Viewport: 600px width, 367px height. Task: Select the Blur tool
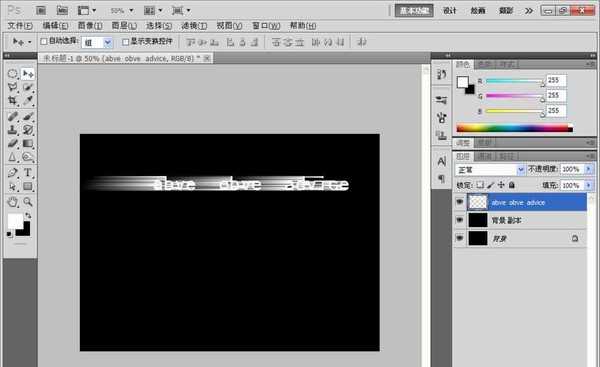pyautogui.click(x=12, y=157)
